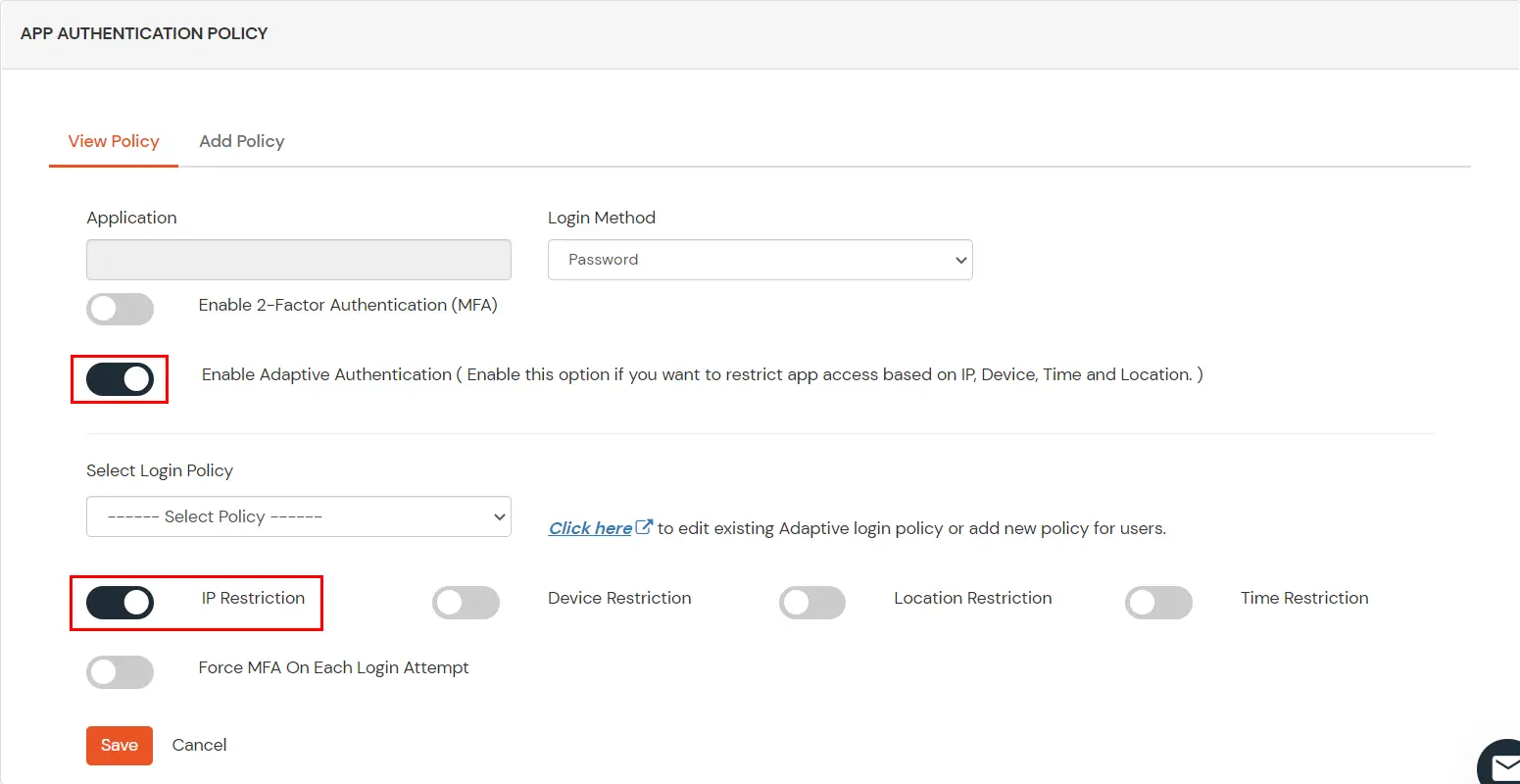The height and width of the screenshot is (784, 1520).
Task: Follow the Click here link
Action: coord(590,528)
